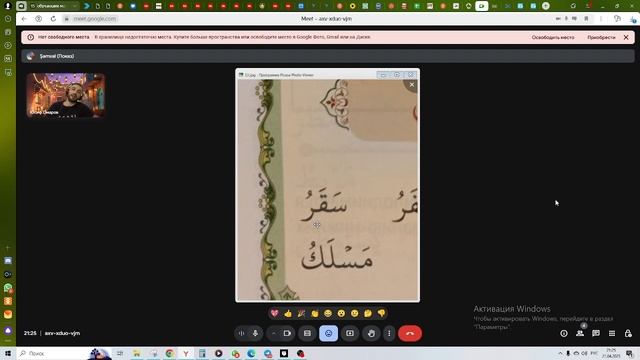Open File Explorer from the taskbar
Viewport: 640px width, 360px height.
(x=137, y=353)
